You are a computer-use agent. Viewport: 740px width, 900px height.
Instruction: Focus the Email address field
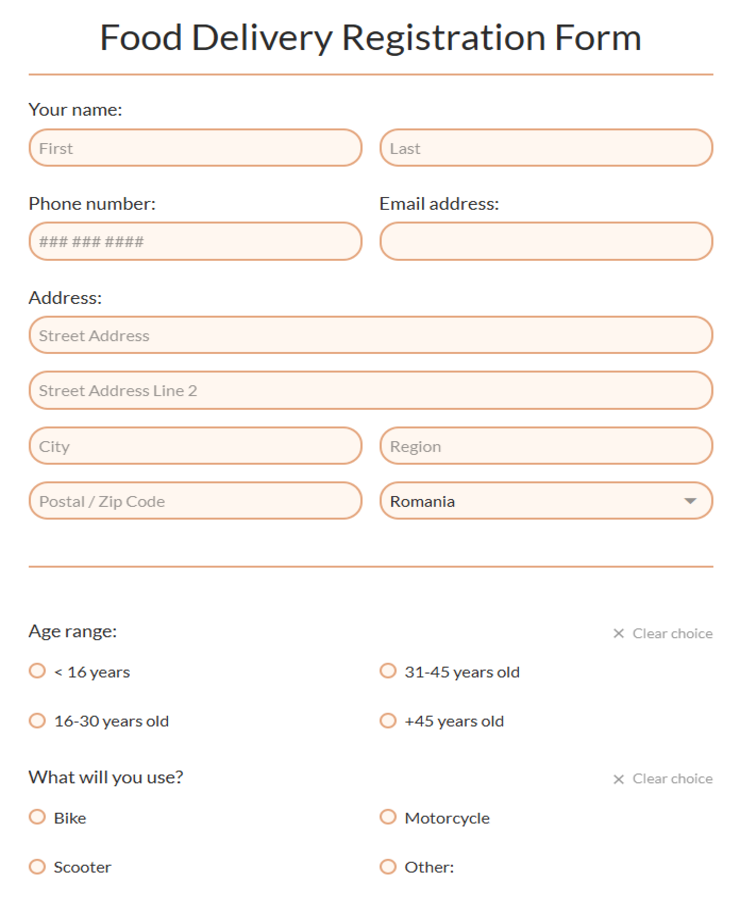tap(546, 242)
